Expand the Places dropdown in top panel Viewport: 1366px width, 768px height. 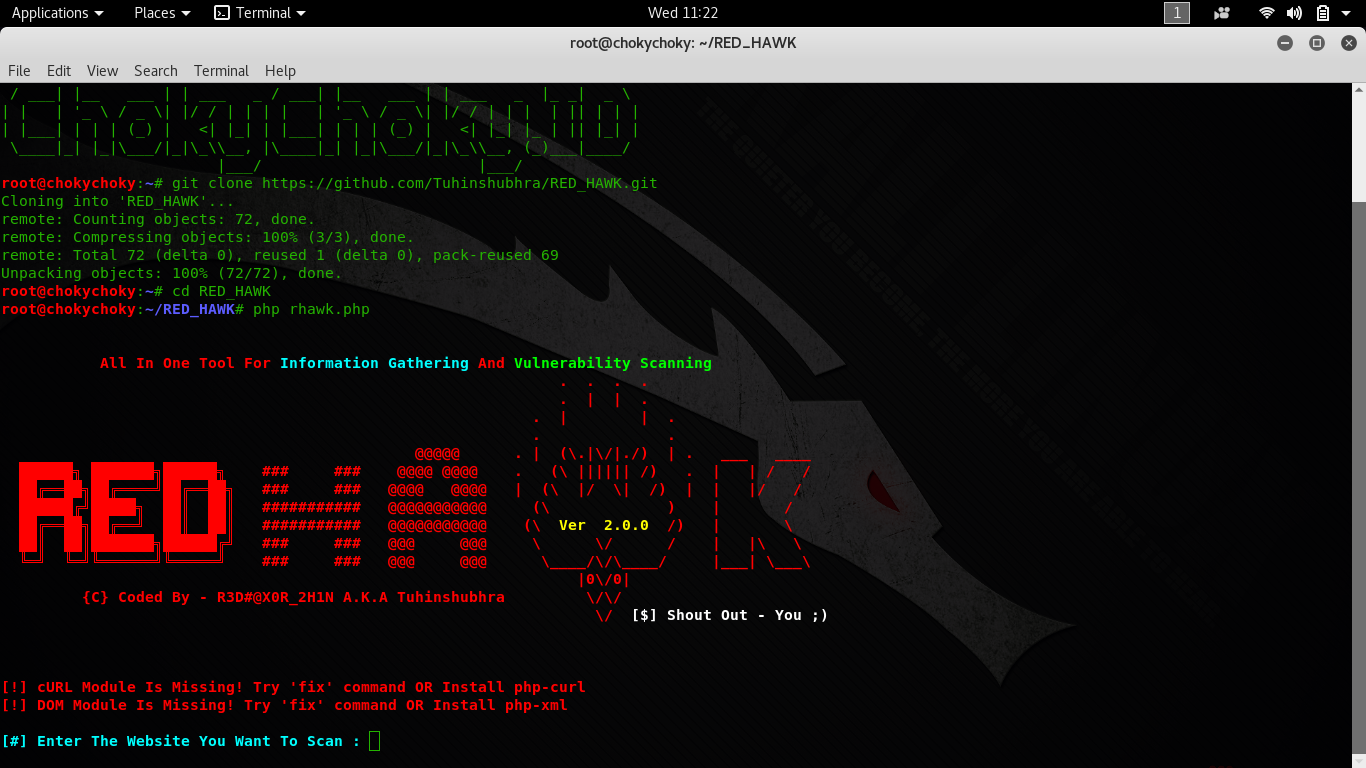[x=162, y=13]
